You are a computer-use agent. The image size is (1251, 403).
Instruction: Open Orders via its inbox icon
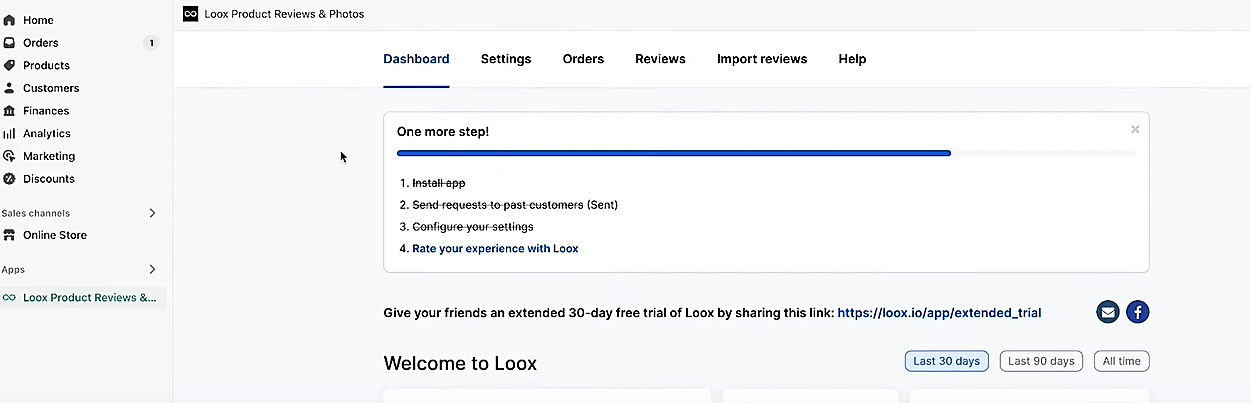tap(10, 43)
